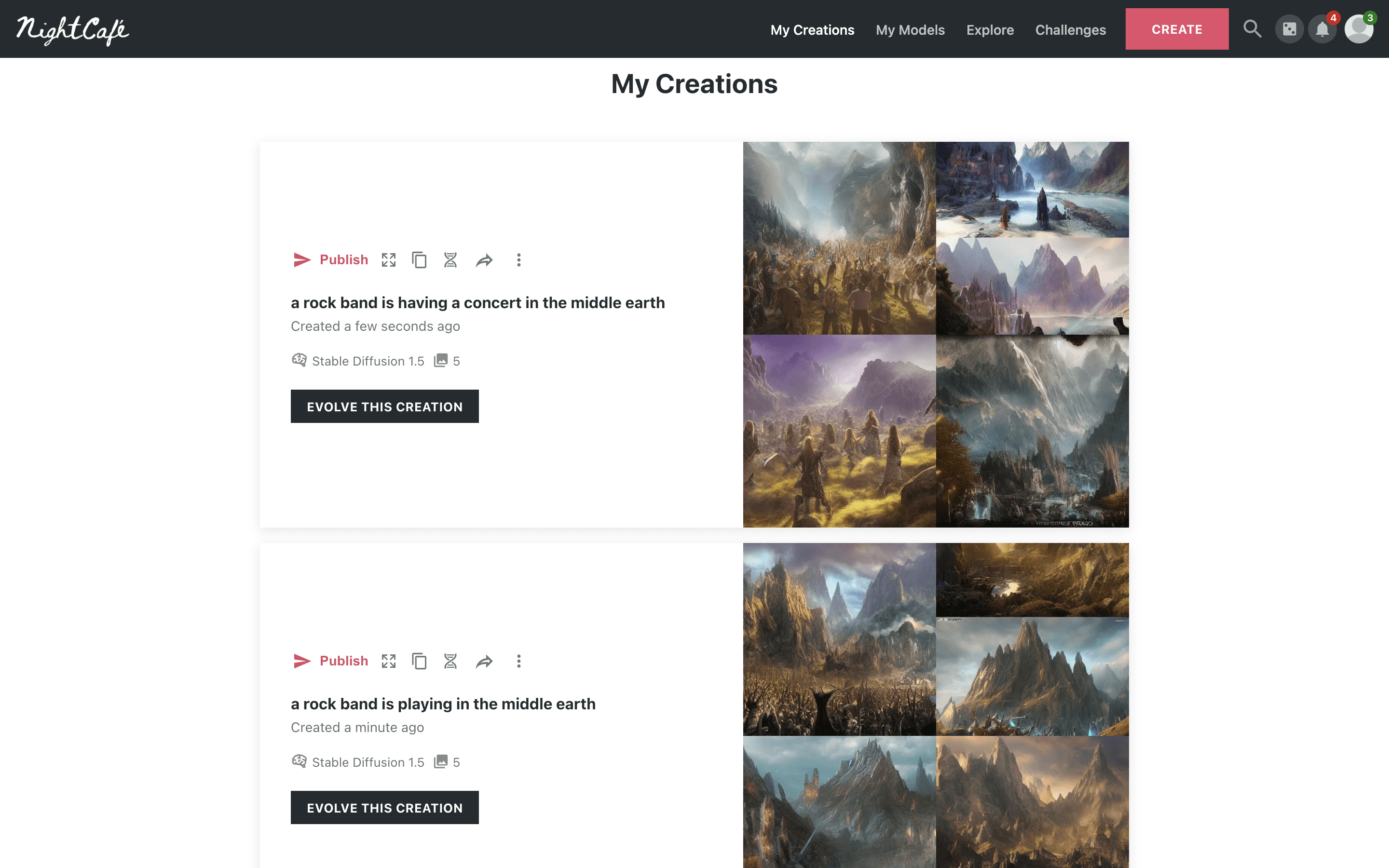Open the Explore page from navigation
1389x868 pixels.
(x=990, y=30)
